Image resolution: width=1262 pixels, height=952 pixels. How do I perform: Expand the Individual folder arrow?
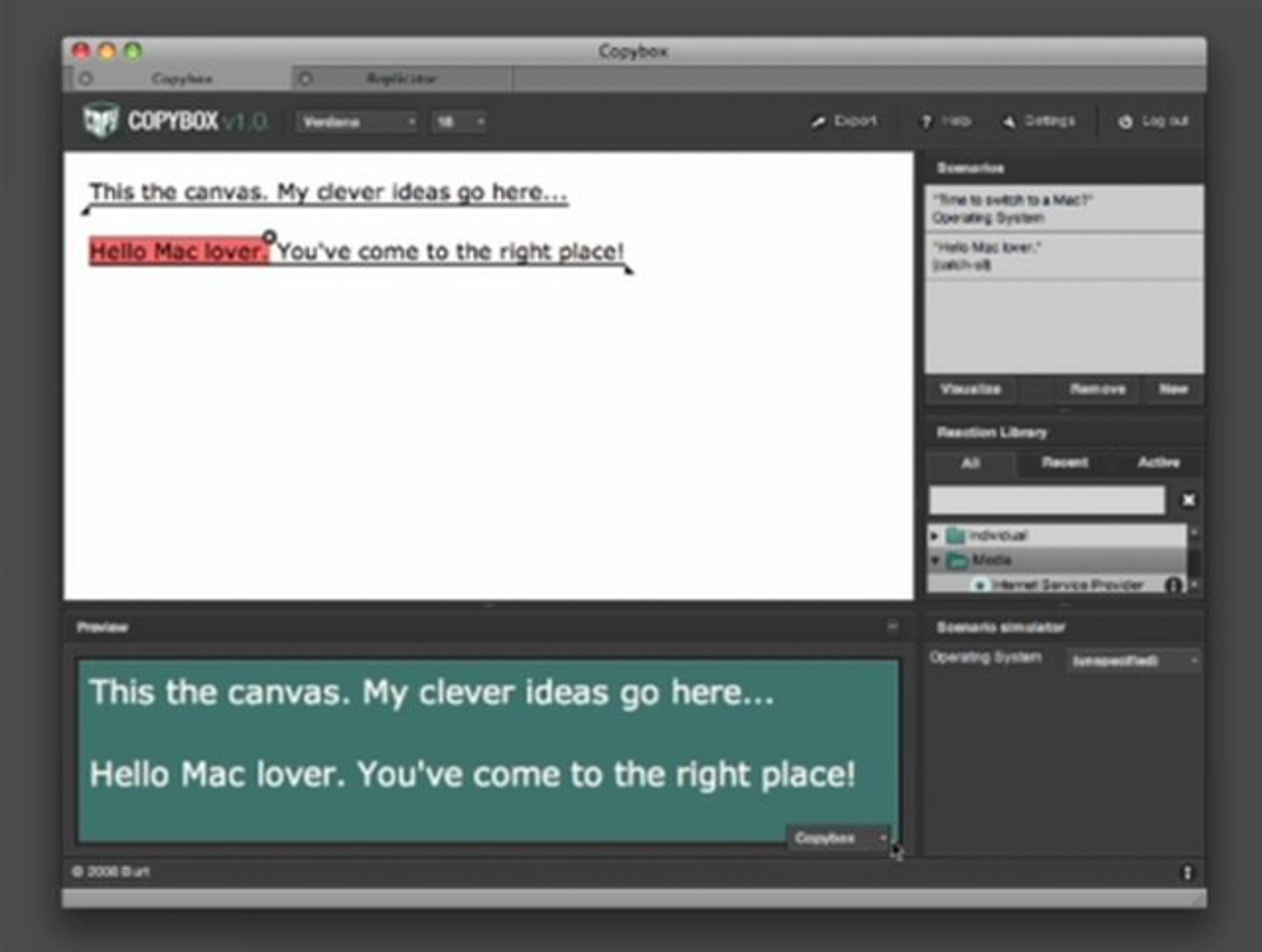(x=934, y=536)
